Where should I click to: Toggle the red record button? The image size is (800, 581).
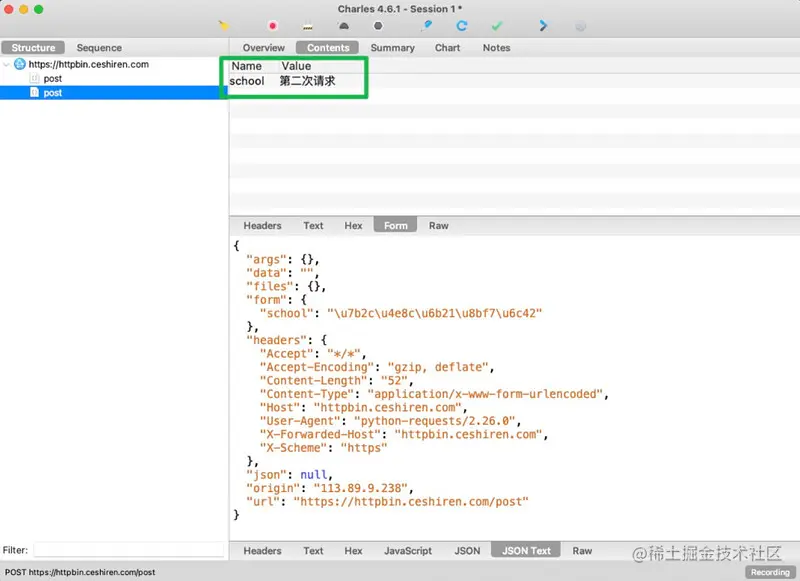point(272,26)
